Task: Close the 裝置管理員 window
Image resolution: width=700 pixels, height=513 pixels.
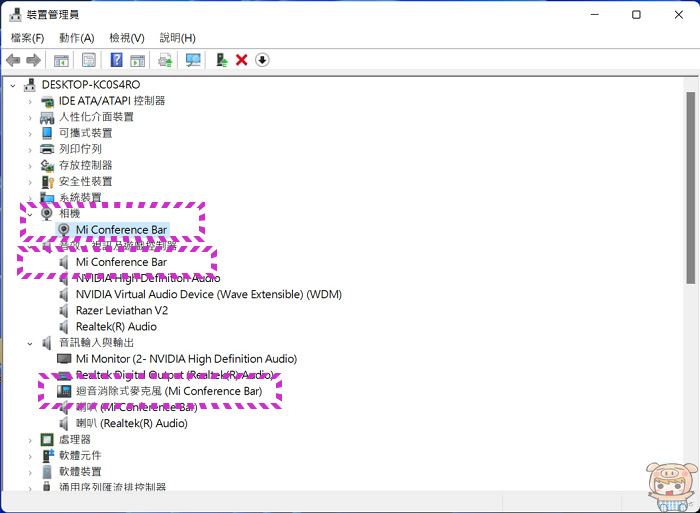Action: click(679, 15)
